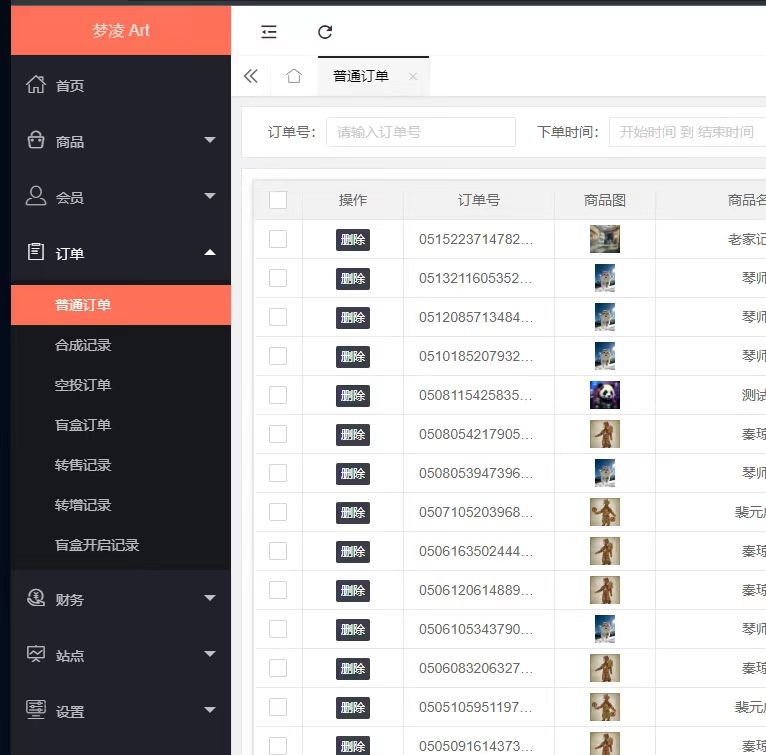Open 首页 in the sidebar
This screenshot has width=766, height=755.
(70, 86)
